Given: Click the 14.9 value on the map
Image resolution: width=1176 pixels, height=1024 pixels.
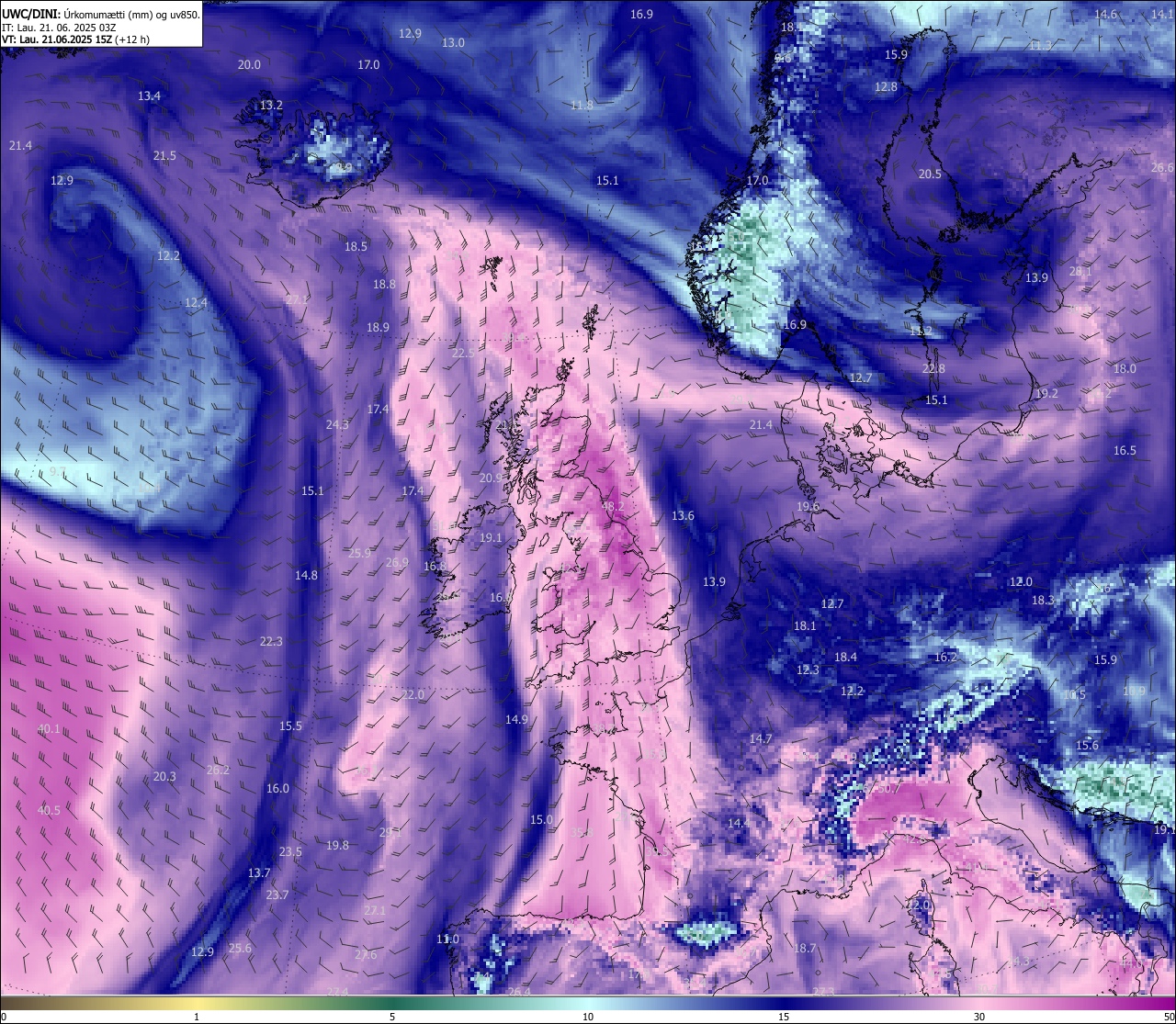Looking at the screenshot, I should [516, 719].
